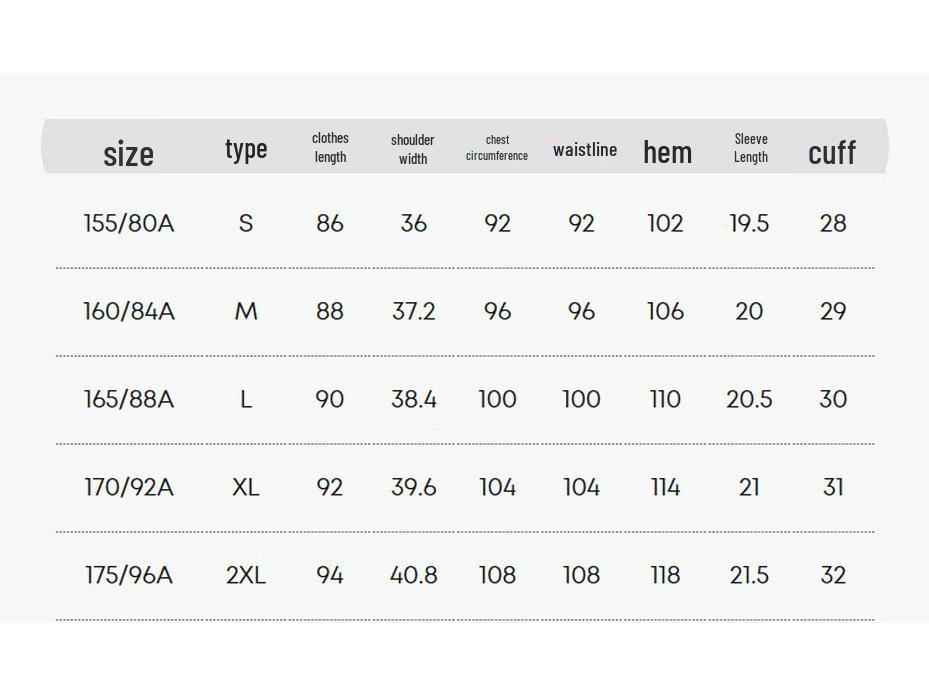This screenshot has width=929, height=697.
Task: Click the 37.2 shoulder width value
Action: point(413,312)
